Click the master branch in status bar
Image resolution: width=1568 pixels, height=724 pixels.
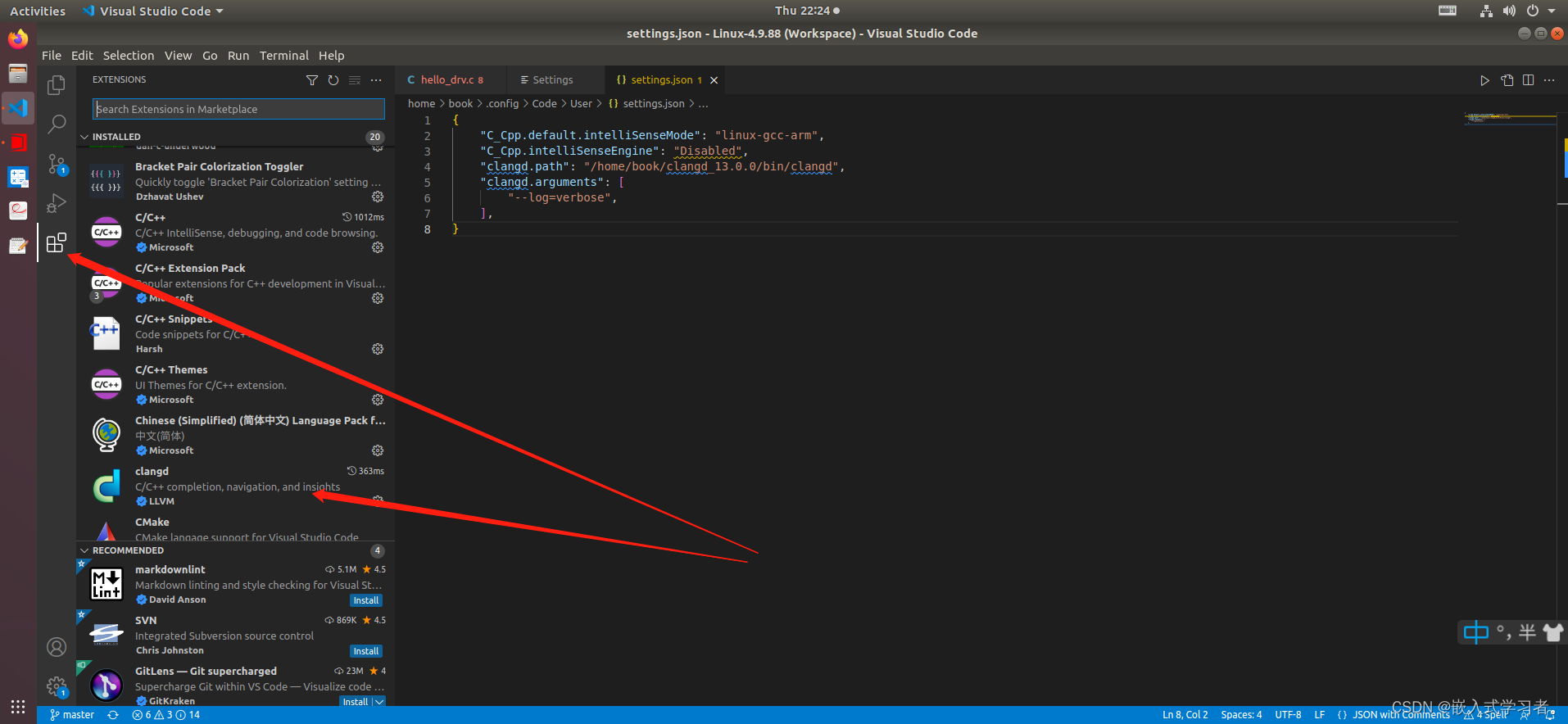click(72, 715)
